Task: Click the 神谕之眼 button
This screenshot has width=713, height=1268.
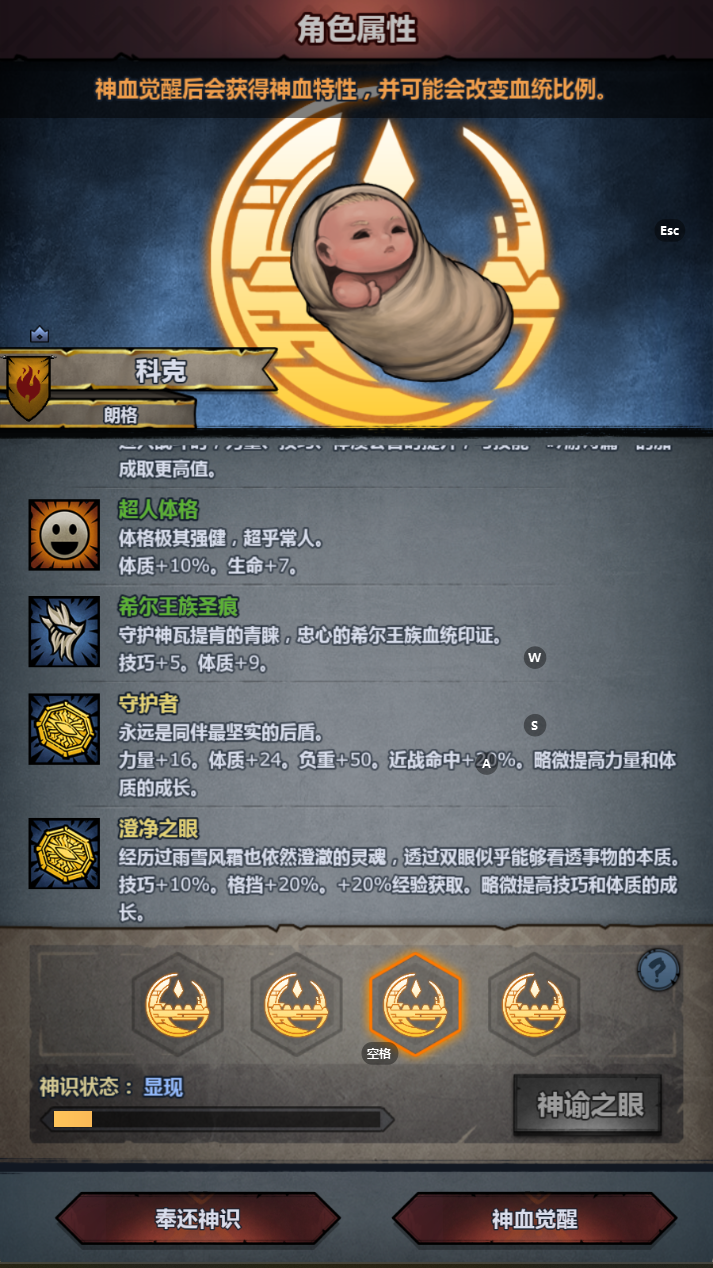Action: pos(588,1105)
